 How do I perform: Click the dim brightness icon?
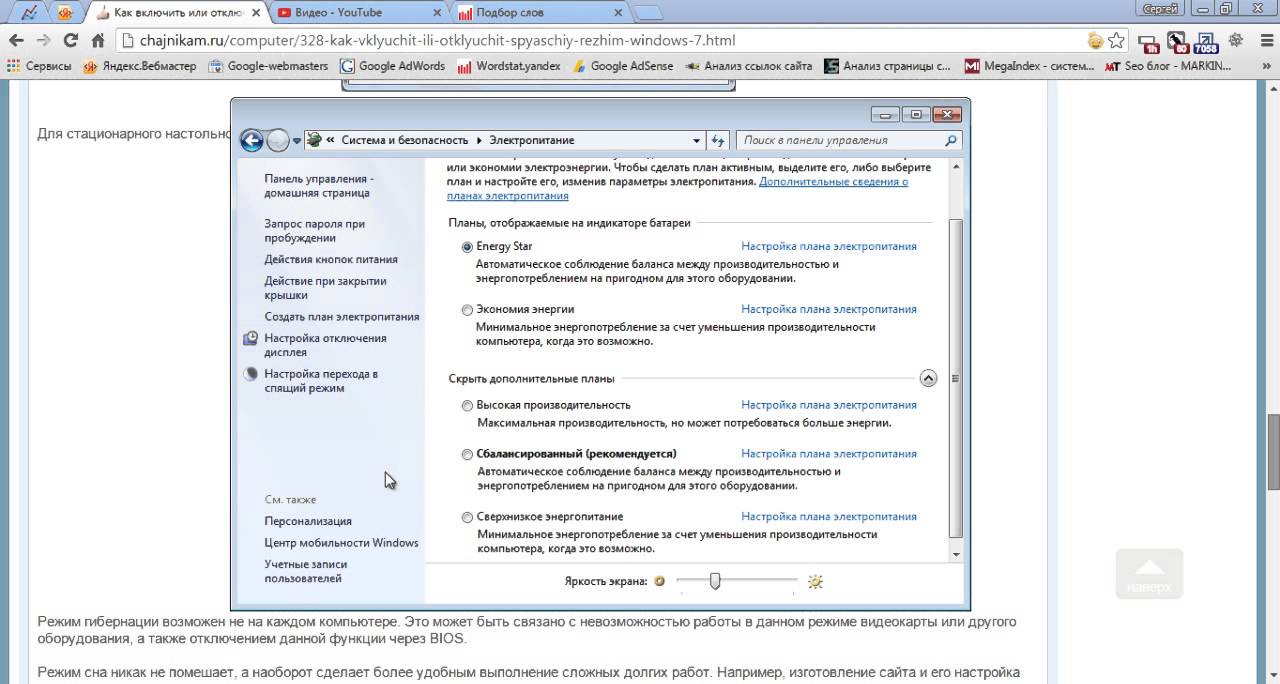[659, 581]
